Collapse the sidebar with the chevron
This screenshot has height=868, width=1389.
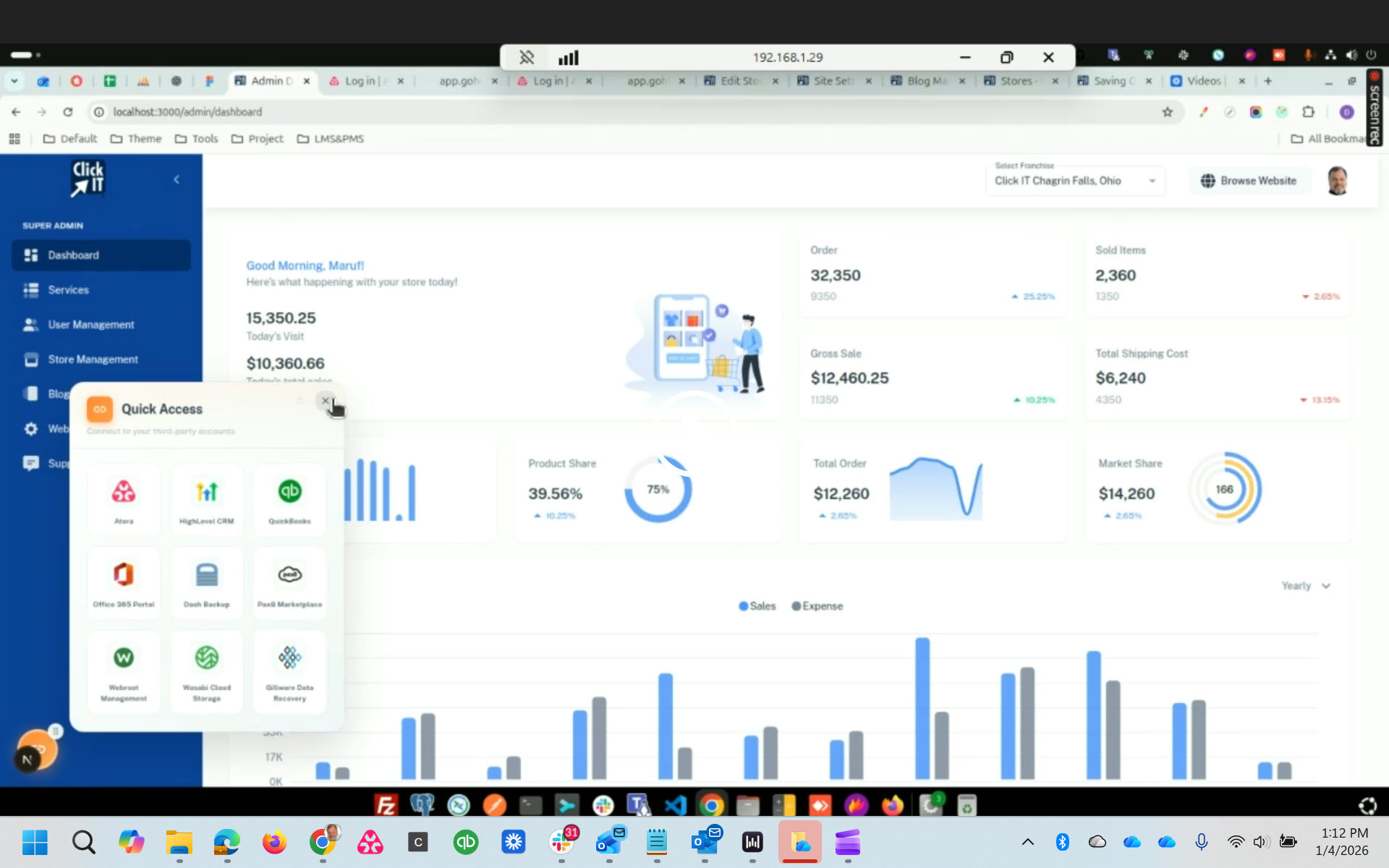177,179
